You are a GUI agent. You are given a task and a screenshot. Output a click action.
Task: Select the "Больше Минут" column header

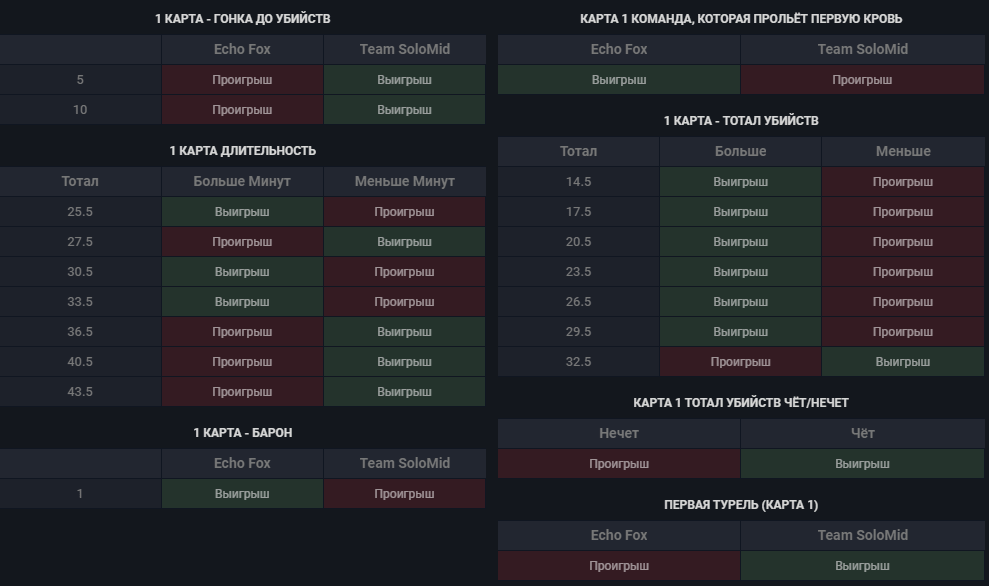[x=242, y=181]
